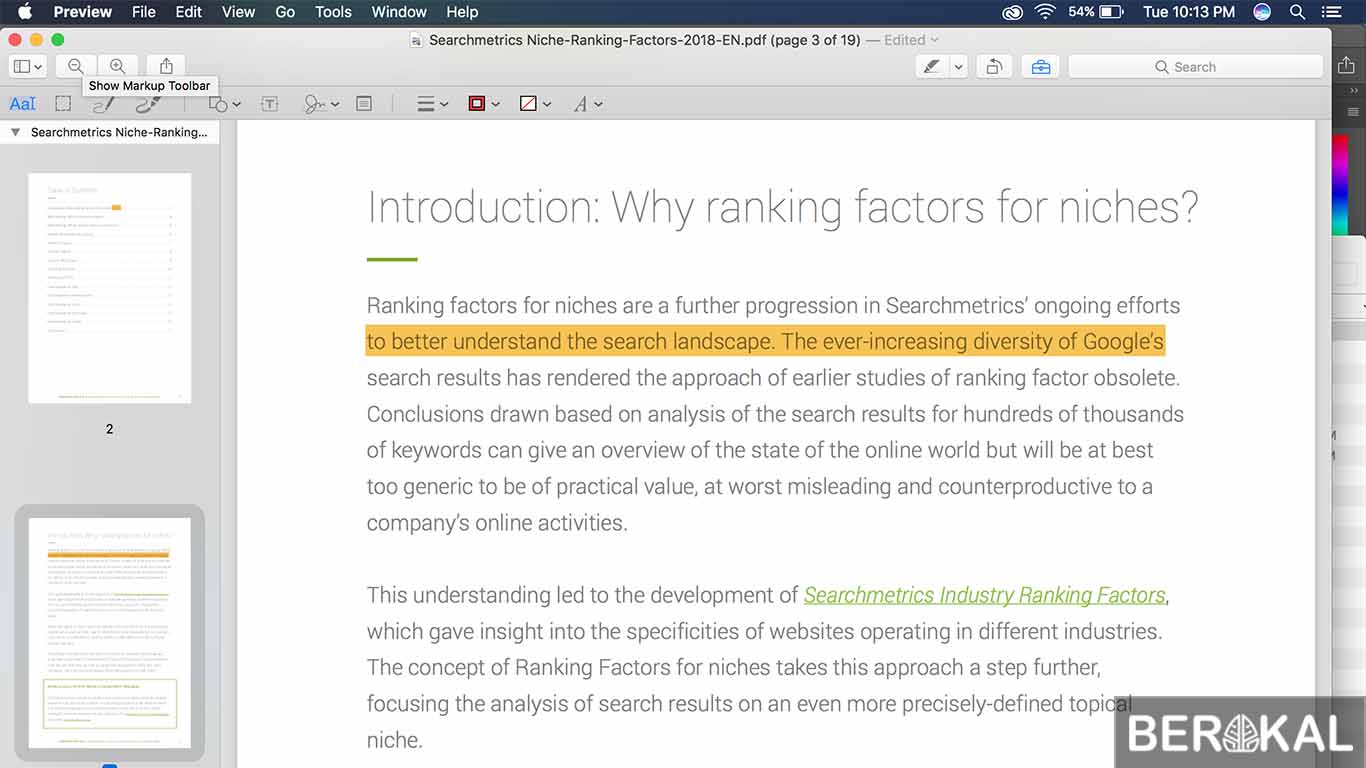
Task: Activate the Sketch markup tool
Action: click(103, 104)
